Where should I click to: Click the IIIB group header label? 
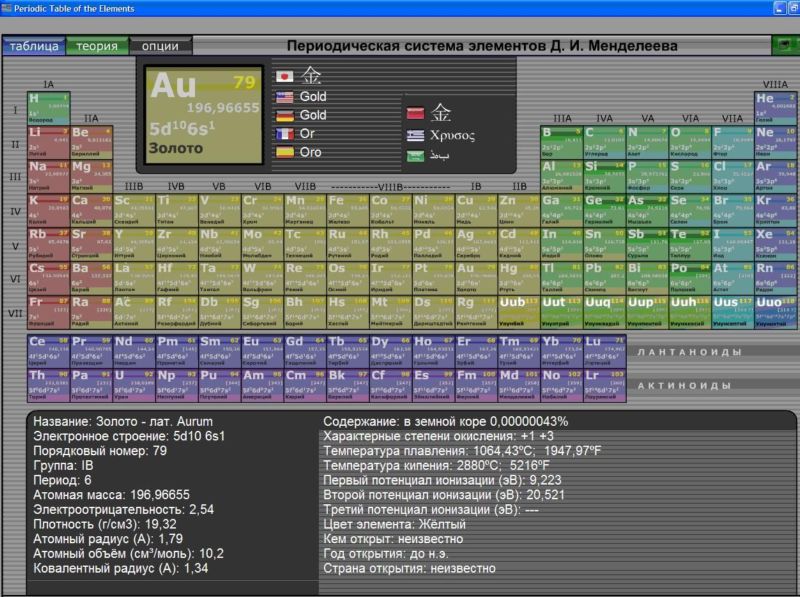[134, 187]
